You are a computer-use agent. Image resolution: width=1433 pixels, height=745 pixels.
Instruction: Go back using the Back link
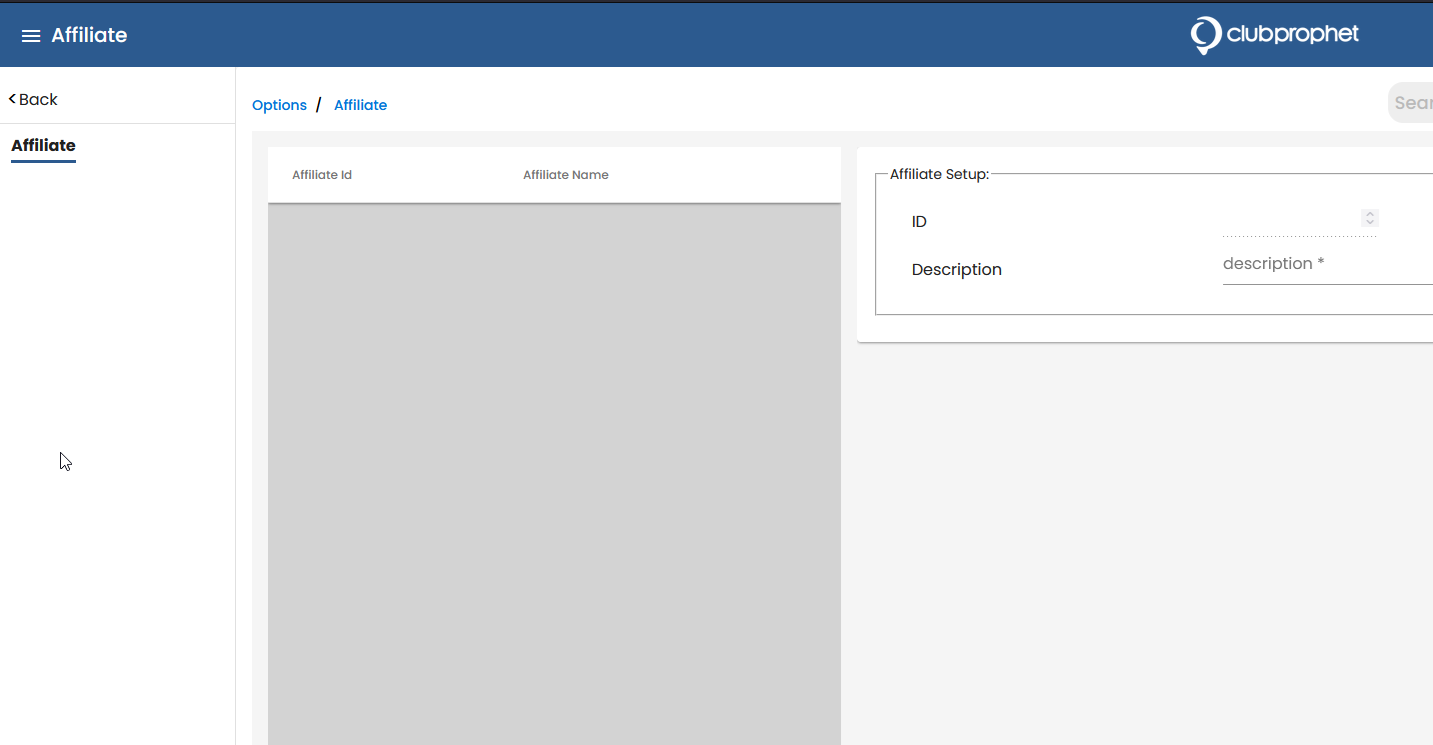coord(33,99)
